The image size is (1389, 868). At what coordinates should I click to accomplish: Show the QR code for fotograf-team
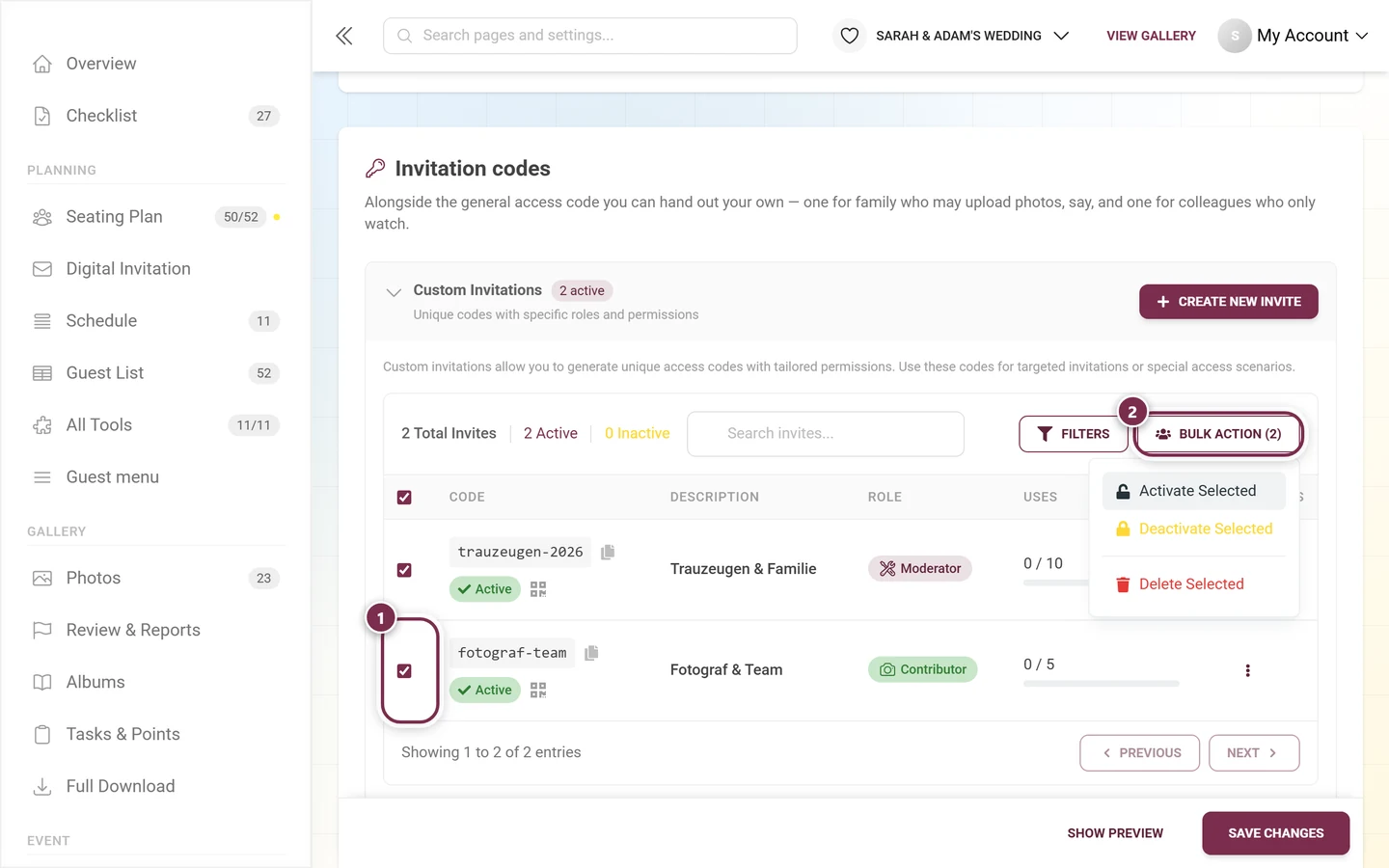point(538,691)
